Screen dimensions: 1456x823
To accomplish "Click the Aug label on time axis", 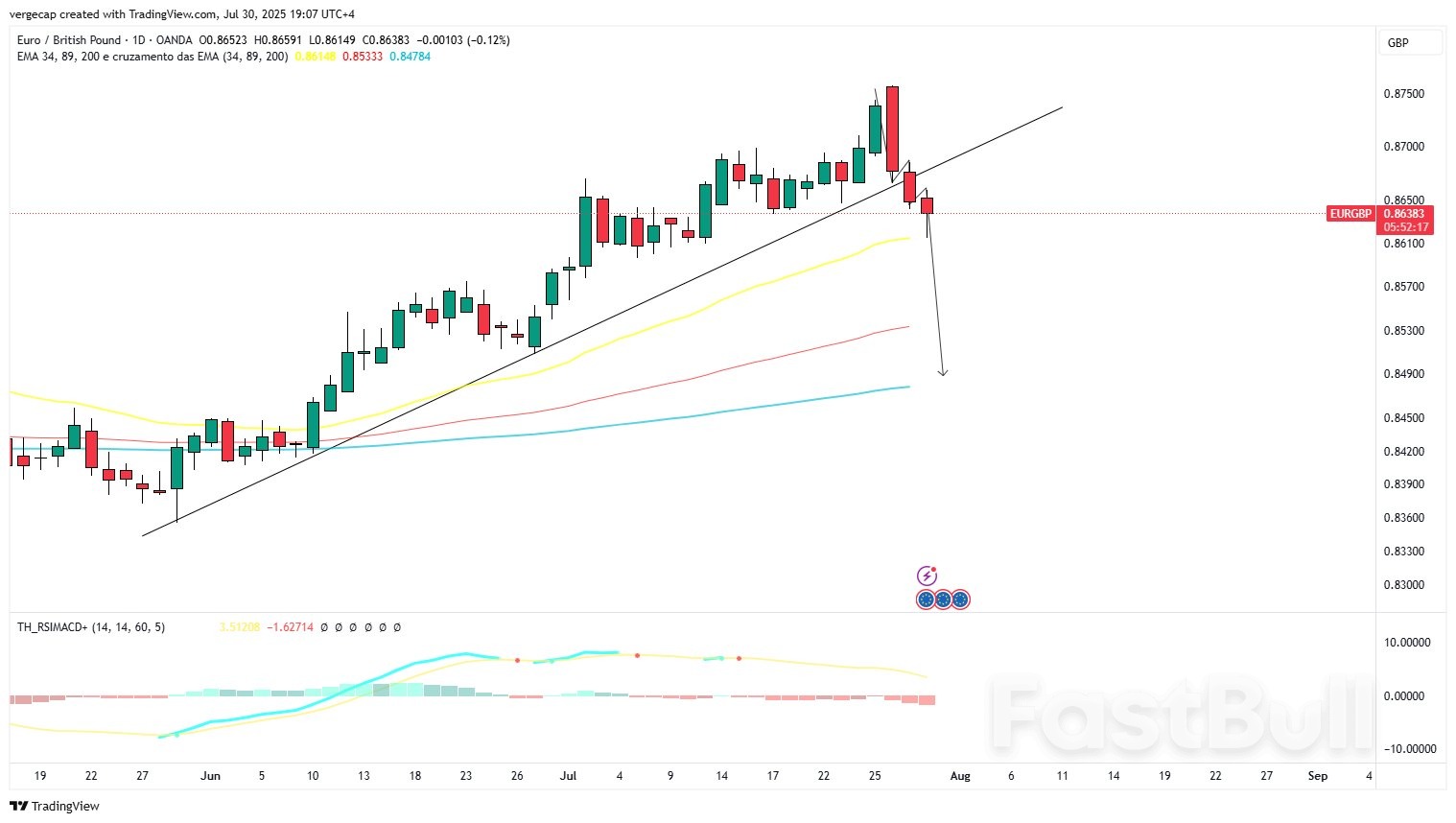I will (960, 776).
